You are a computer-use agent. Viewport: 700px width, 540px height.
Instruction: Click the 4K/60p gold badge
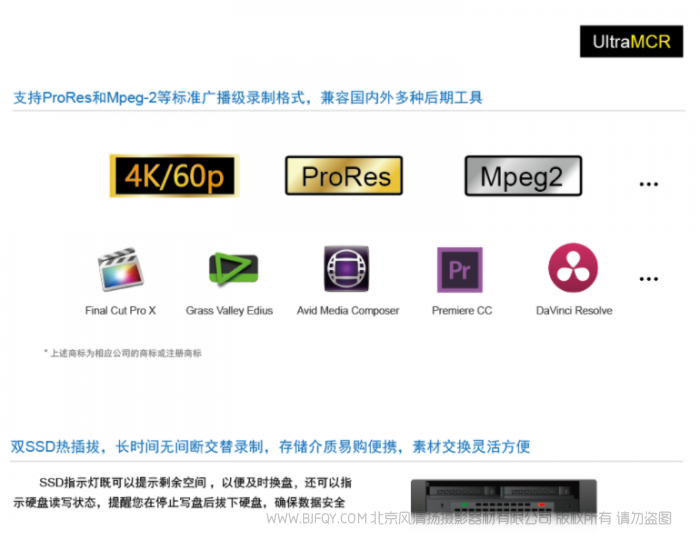tap(175, 176)
